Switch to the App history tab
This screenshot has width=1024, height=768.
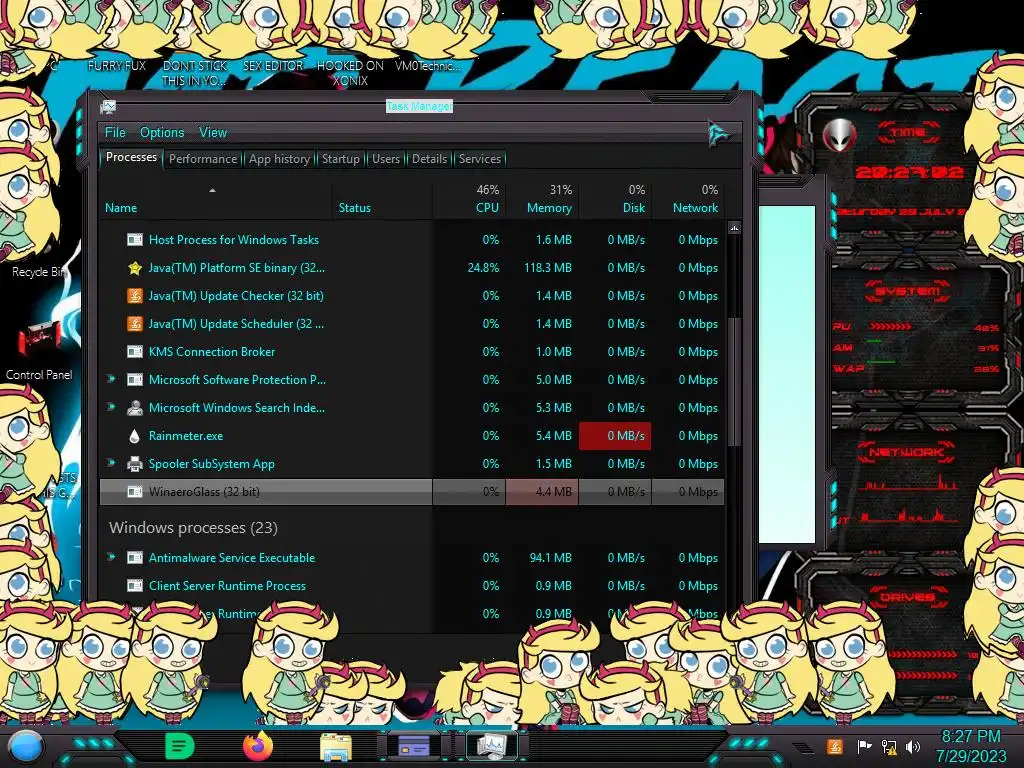tap(279, 159)
